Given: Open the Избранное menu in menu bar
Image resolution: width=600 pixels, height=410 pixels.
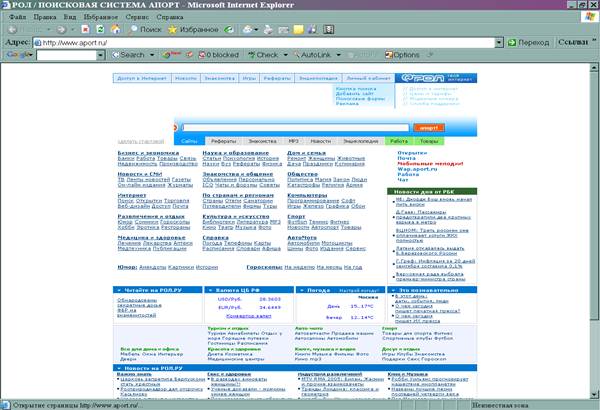Looking at the screenshot, I should coord(101,17).
